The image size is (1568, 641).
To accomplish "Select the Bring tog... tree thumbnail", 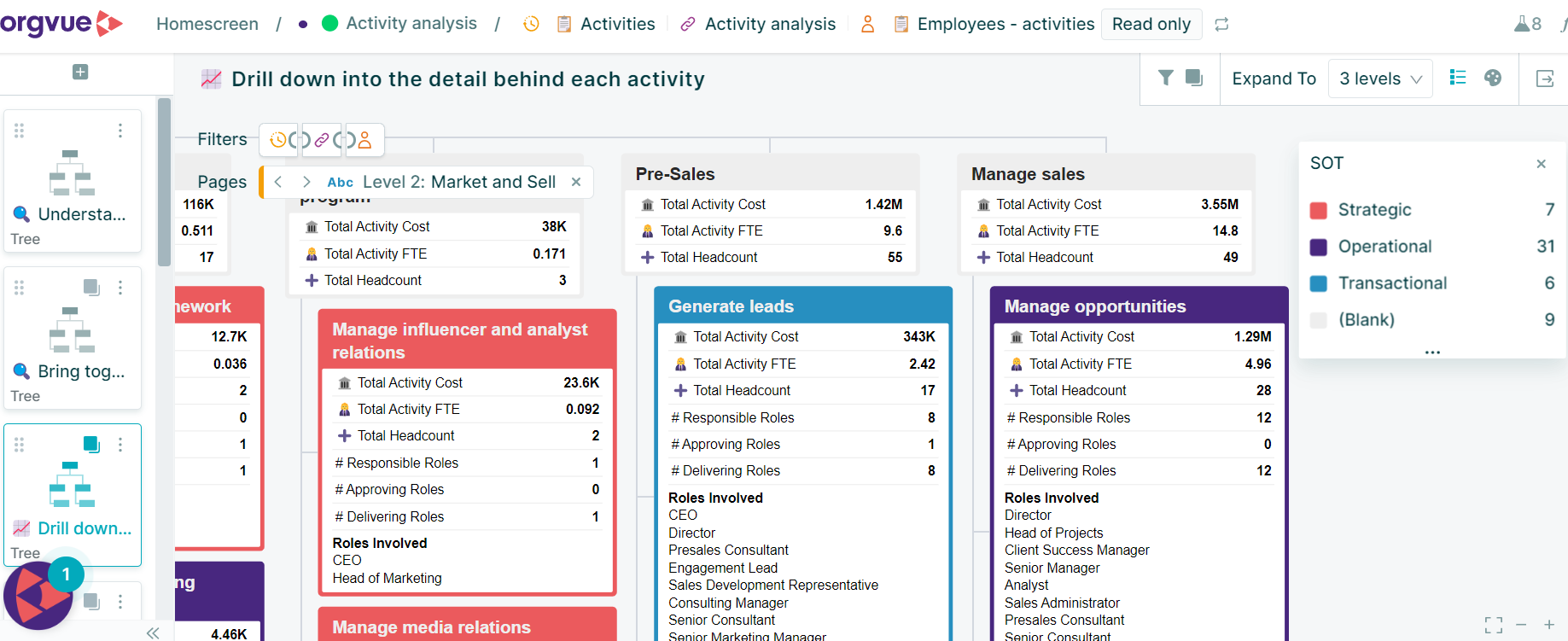I will (73, 338).
